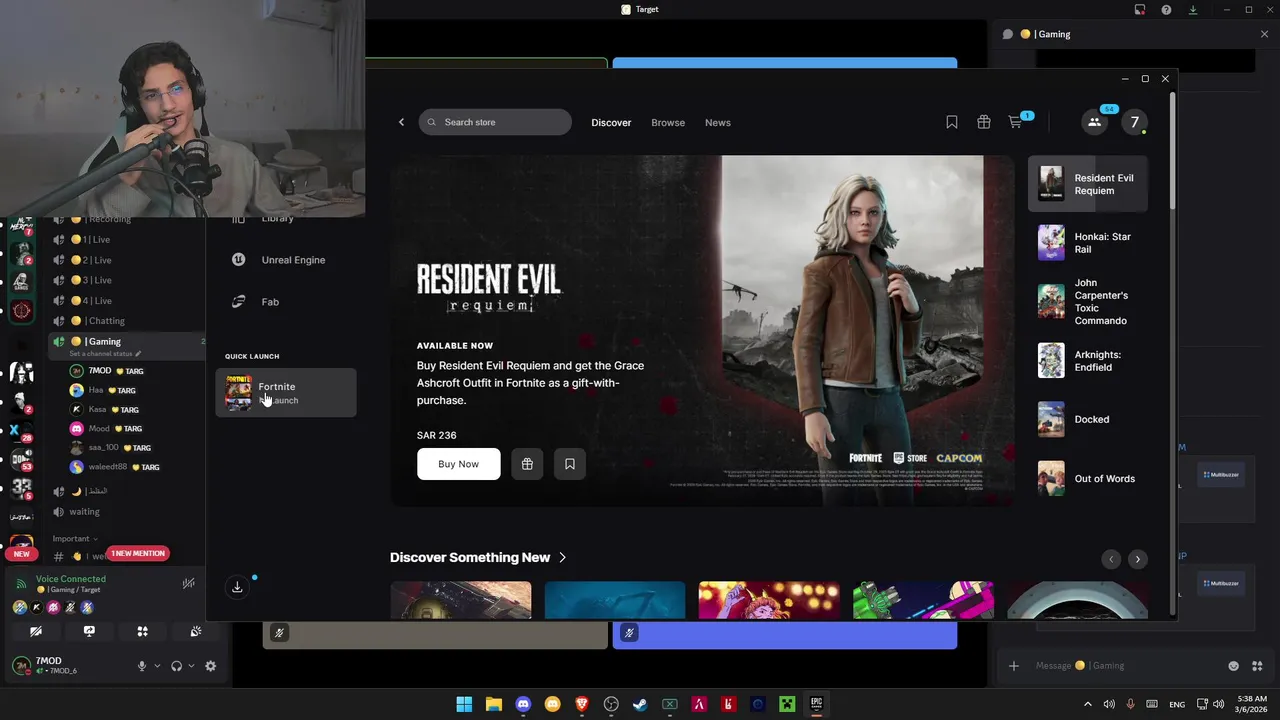1280x720 pixels.
Task: Toggle Discord headphones deafen
Action: [177, 666]
